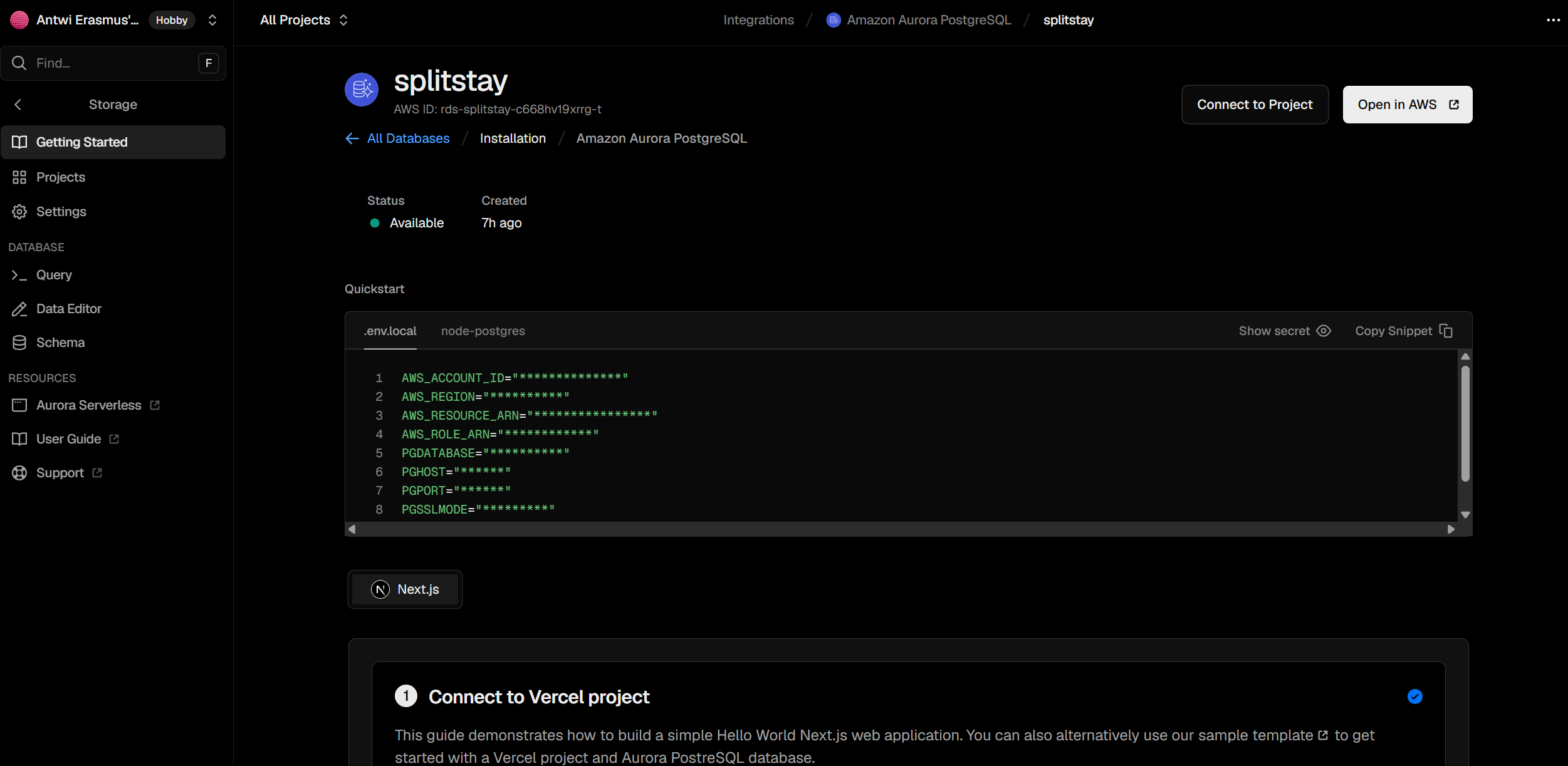Click the code scrollbar up arrow

tap(1465, 356)
